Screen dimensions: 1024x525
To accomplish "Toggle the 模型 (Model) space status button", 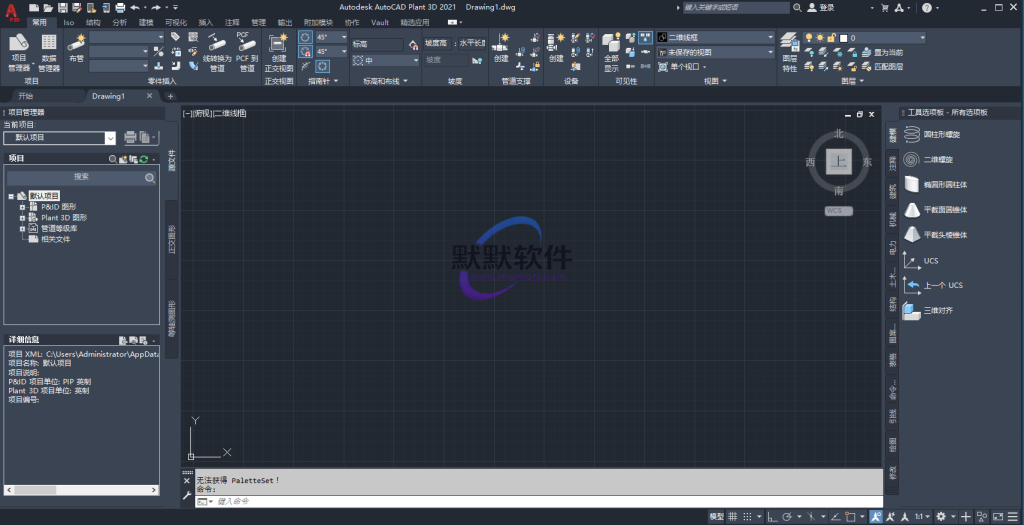I will coord(716,516).
